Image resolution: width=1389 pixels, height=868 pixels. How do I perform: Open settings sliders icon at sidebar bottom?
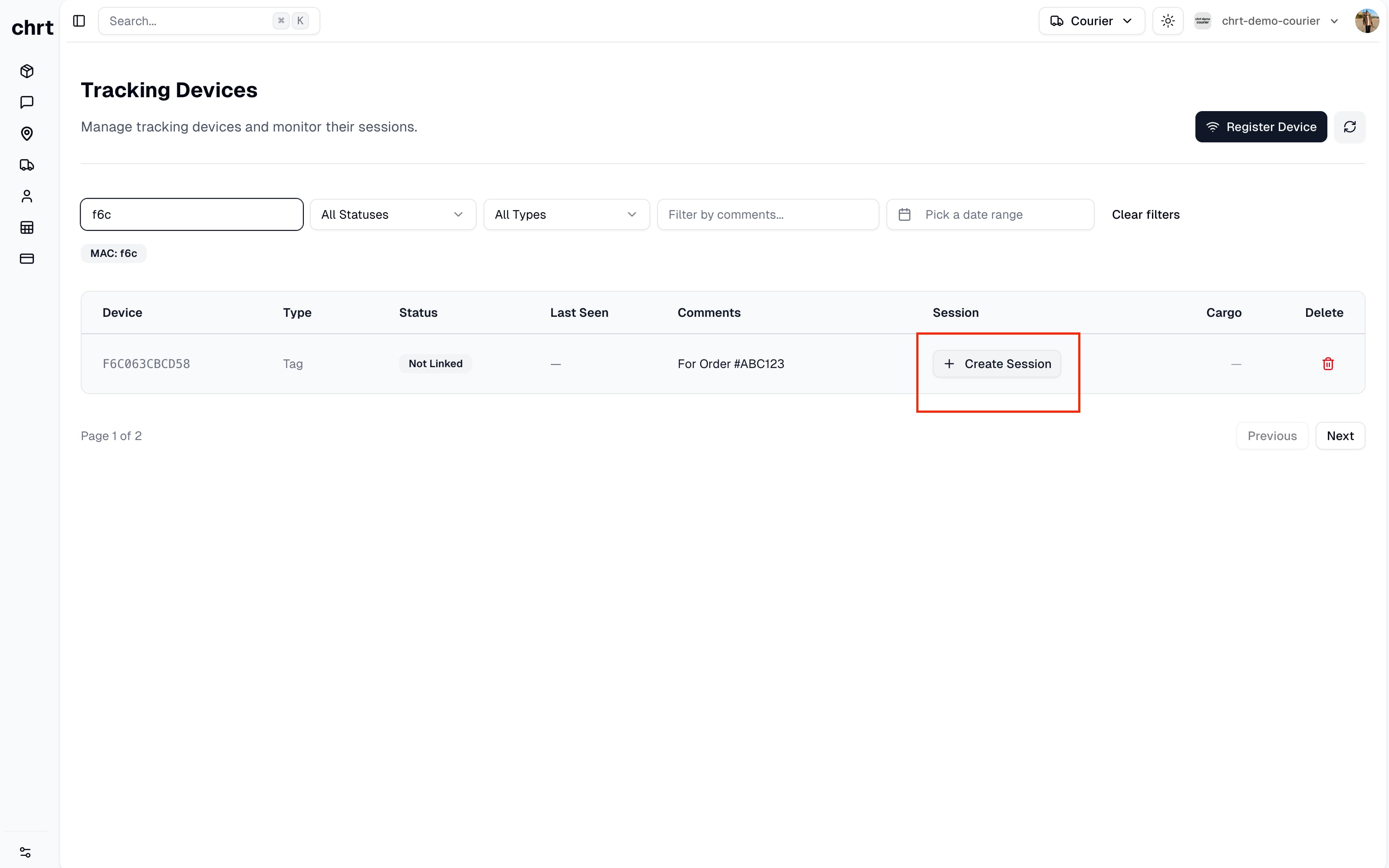(25, 852)
